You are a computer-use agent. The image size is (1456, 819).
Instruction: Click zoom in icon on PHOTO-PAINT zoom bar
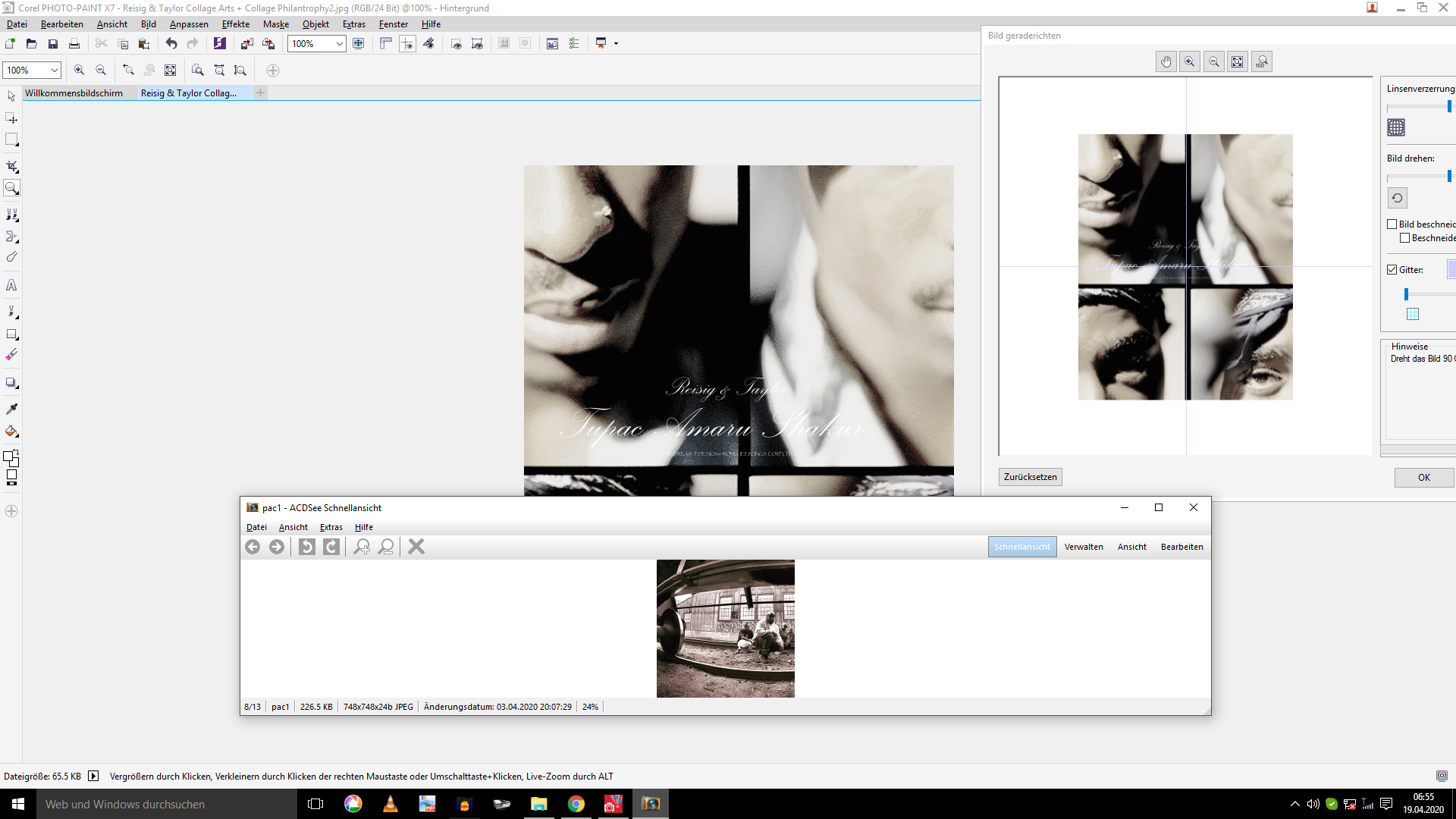tap(79, 71)
